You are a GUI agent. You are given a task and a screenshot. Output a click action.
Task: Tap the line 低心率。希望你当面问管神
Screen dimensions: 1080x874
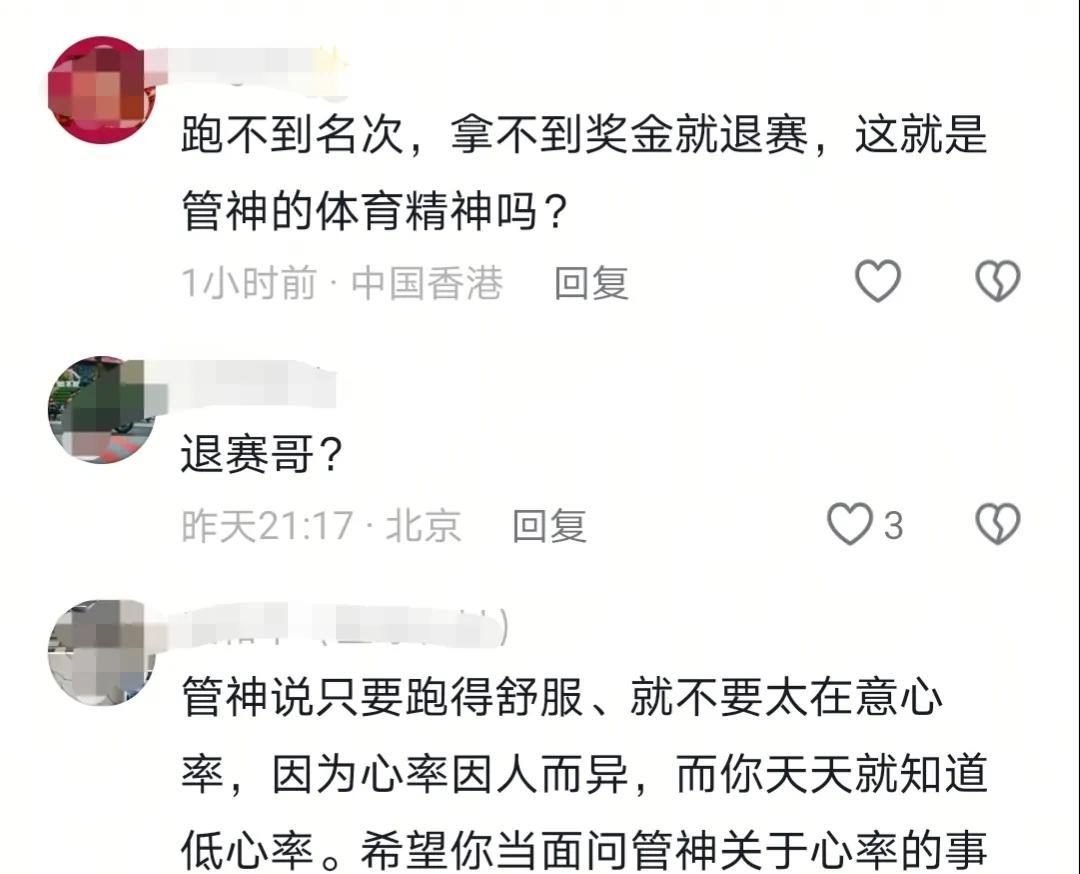click(584, 851)
